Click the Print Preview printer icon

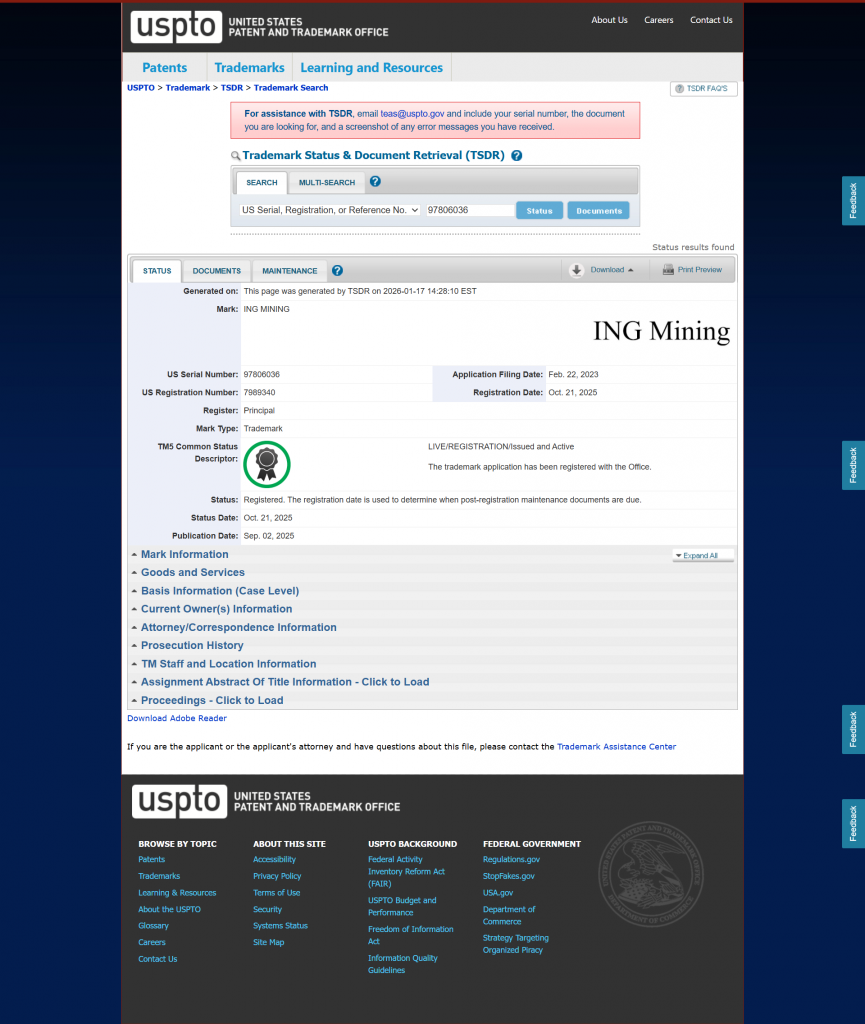click(668, 270)
